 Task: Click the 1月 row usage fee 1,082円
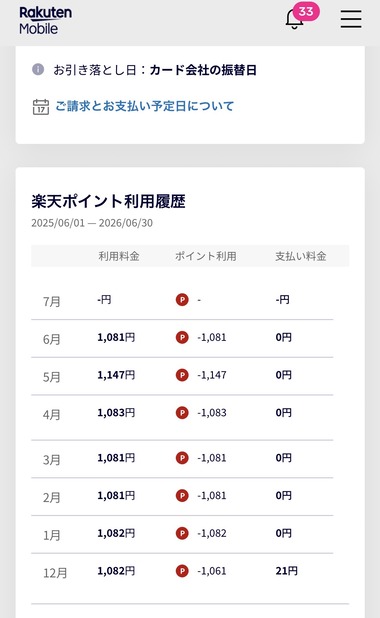(116, 533)
